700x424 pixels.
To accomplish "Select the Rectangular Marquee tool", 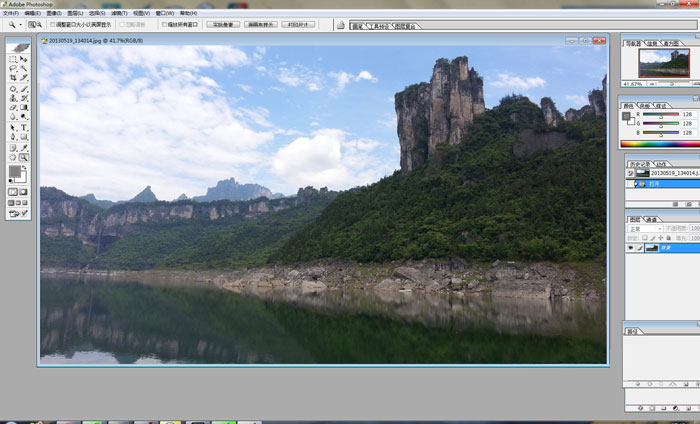I will (13, 59).
